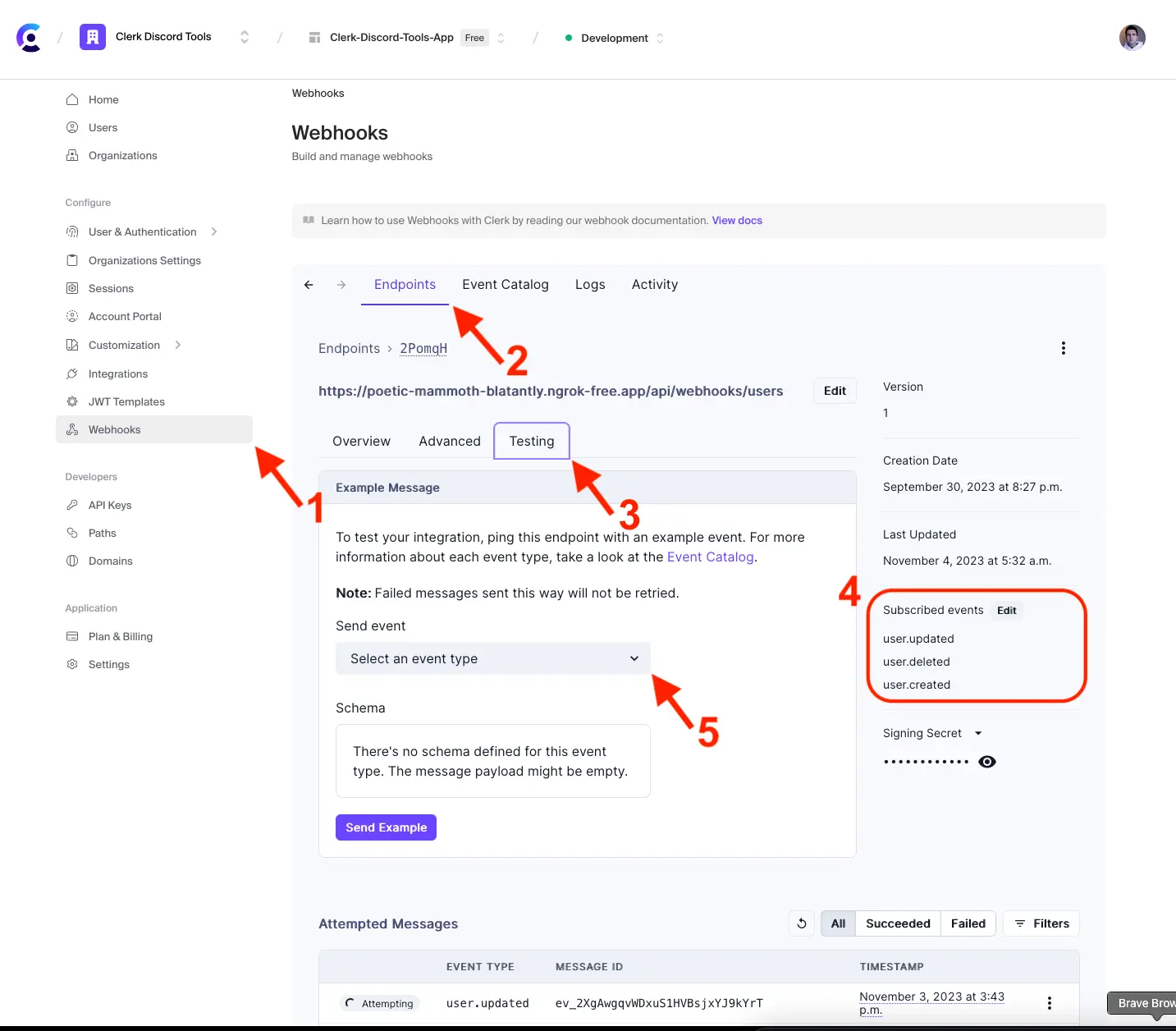The width and height of the screenshot is (1176, 1031).
Task: Open the Select an event type dropdown
Action: 493,658
